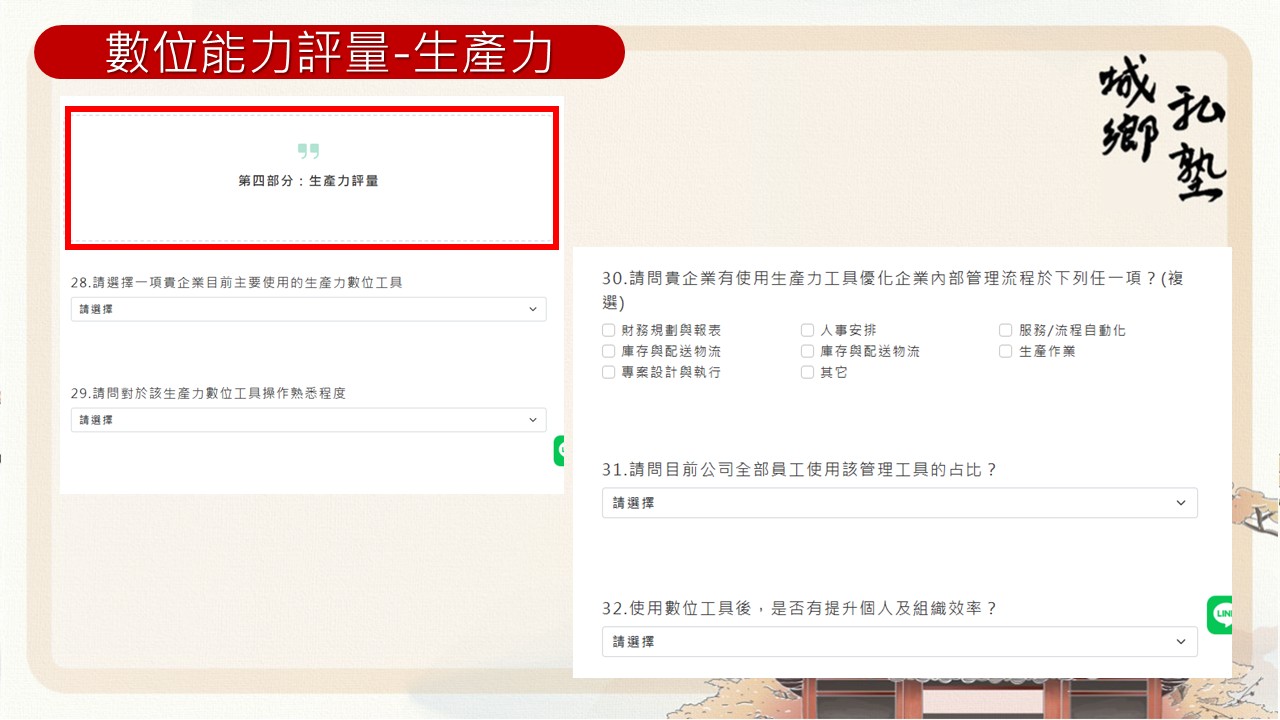Open the selection menu for question 32

(x=898, y=641)
